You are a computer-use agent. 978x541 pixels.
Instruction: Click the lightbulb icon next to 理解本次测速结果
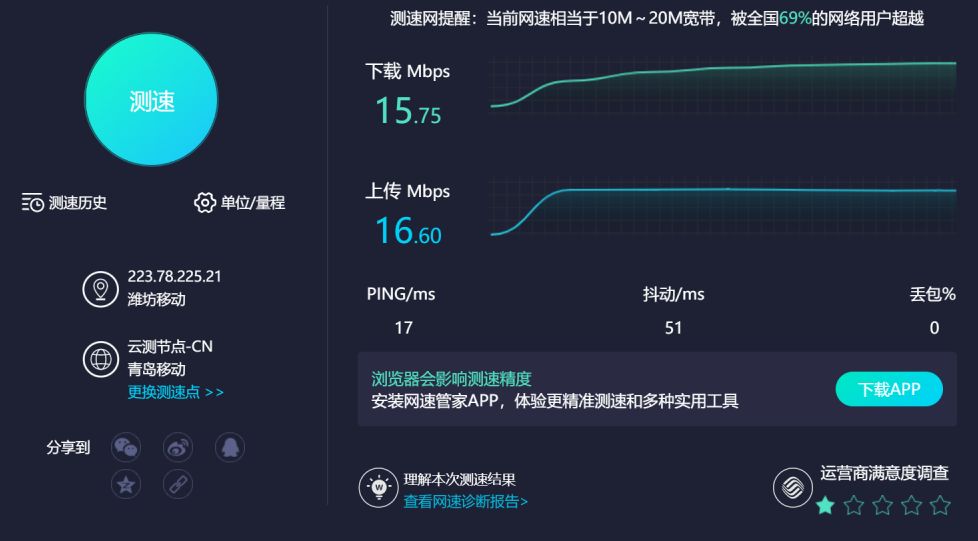(x=378, y=487)
